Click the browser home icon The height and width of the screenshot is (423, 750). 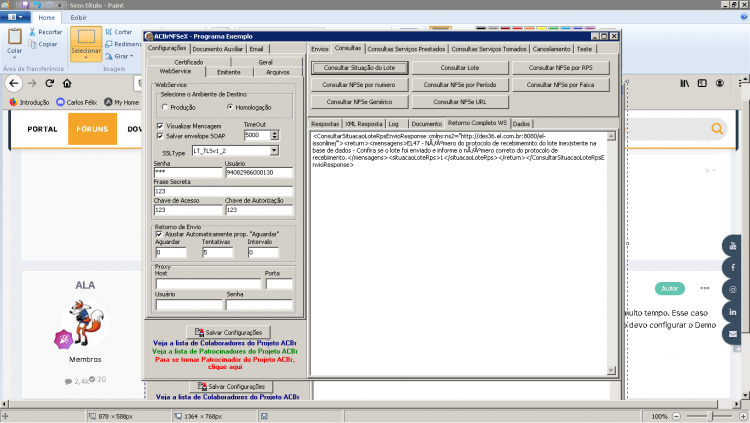(x=67, y=83)
